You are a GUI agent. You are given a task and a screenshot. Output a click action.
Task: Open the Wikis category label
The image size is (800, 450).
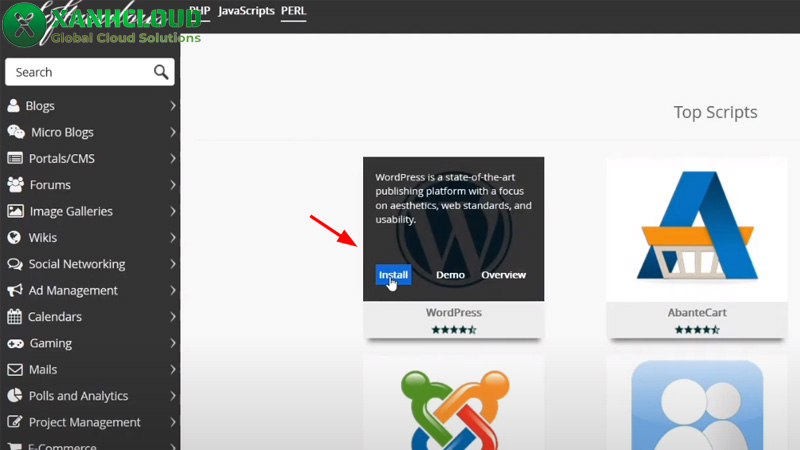coord(43,237)
